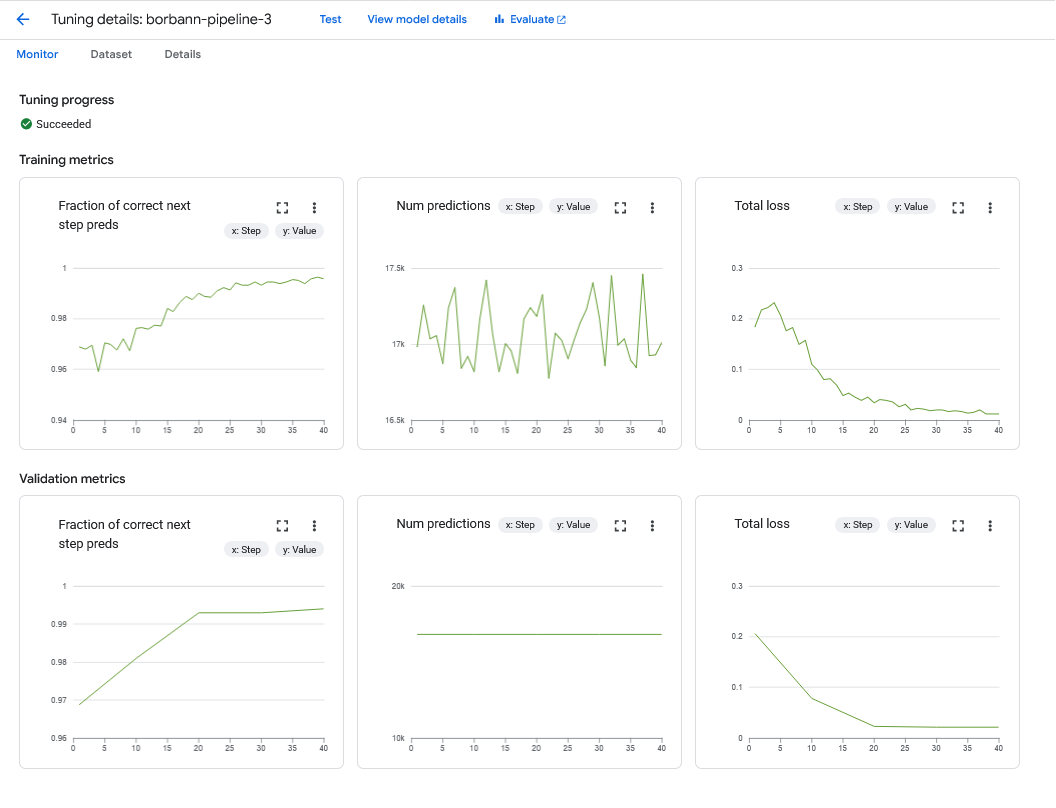Open View model details
Viewport: 1056px width, 808px height.
[x=417, y=18]
